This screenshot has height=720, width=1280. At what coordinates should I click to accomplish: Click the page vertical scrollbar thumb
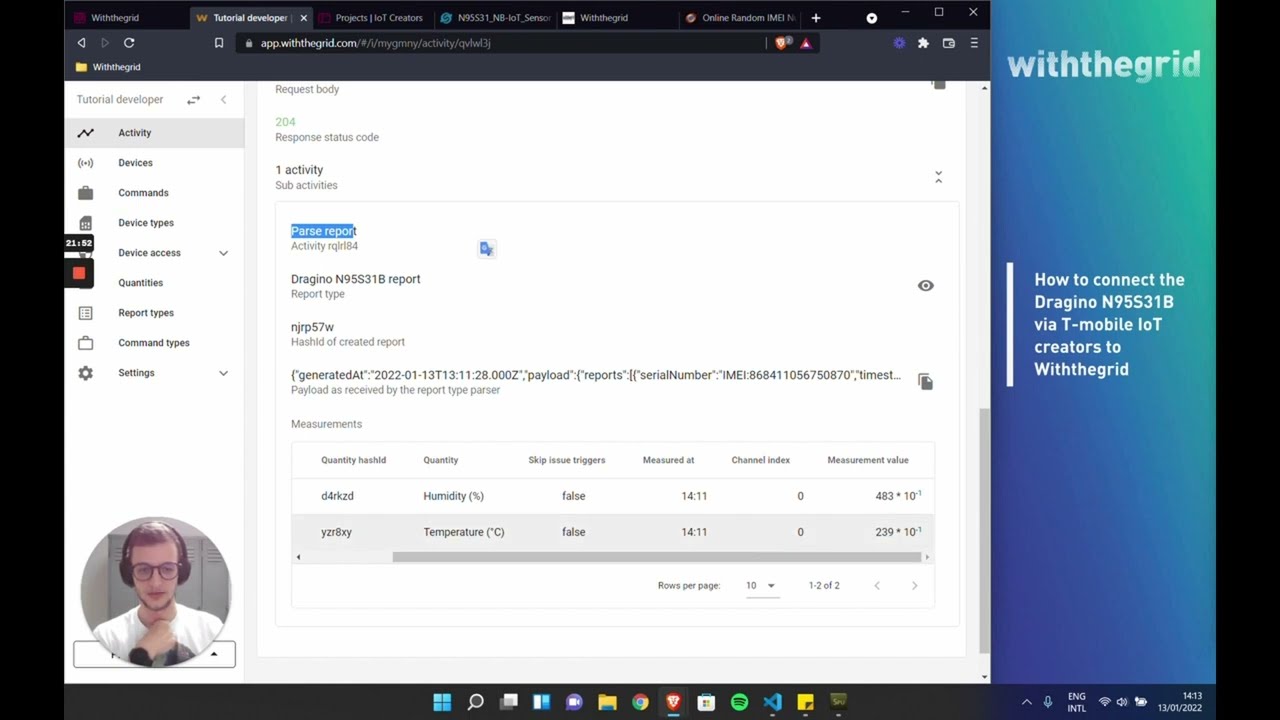click(984, 530)
